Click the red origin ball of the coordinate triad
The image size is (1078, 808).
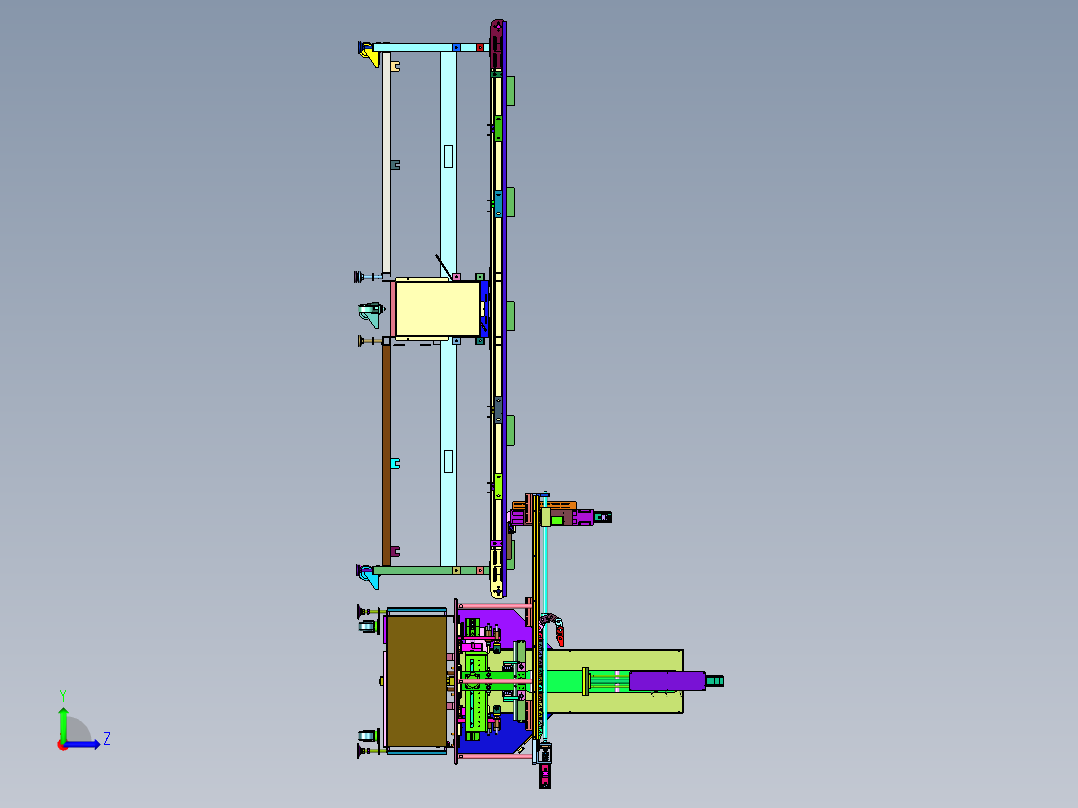click(x=62, y=745)
